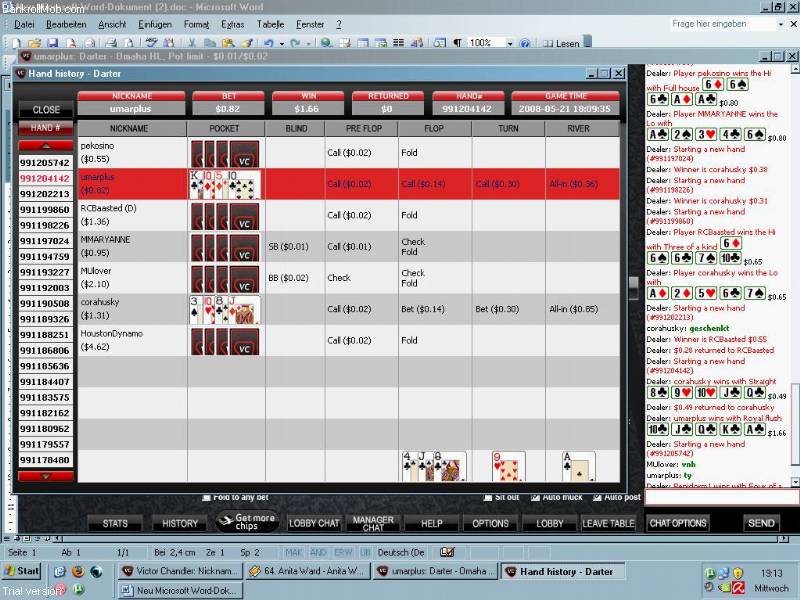Click the HISTORY button
800x600 pixels.
[x=180, y=523]
